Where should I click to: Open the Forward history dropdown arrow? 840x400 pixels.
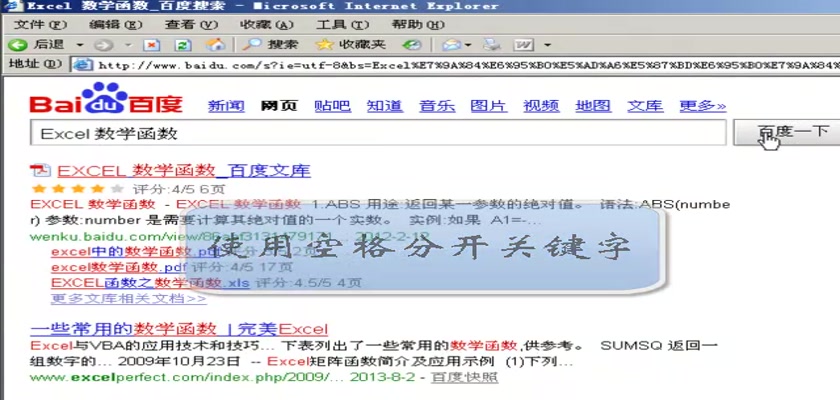128,45
